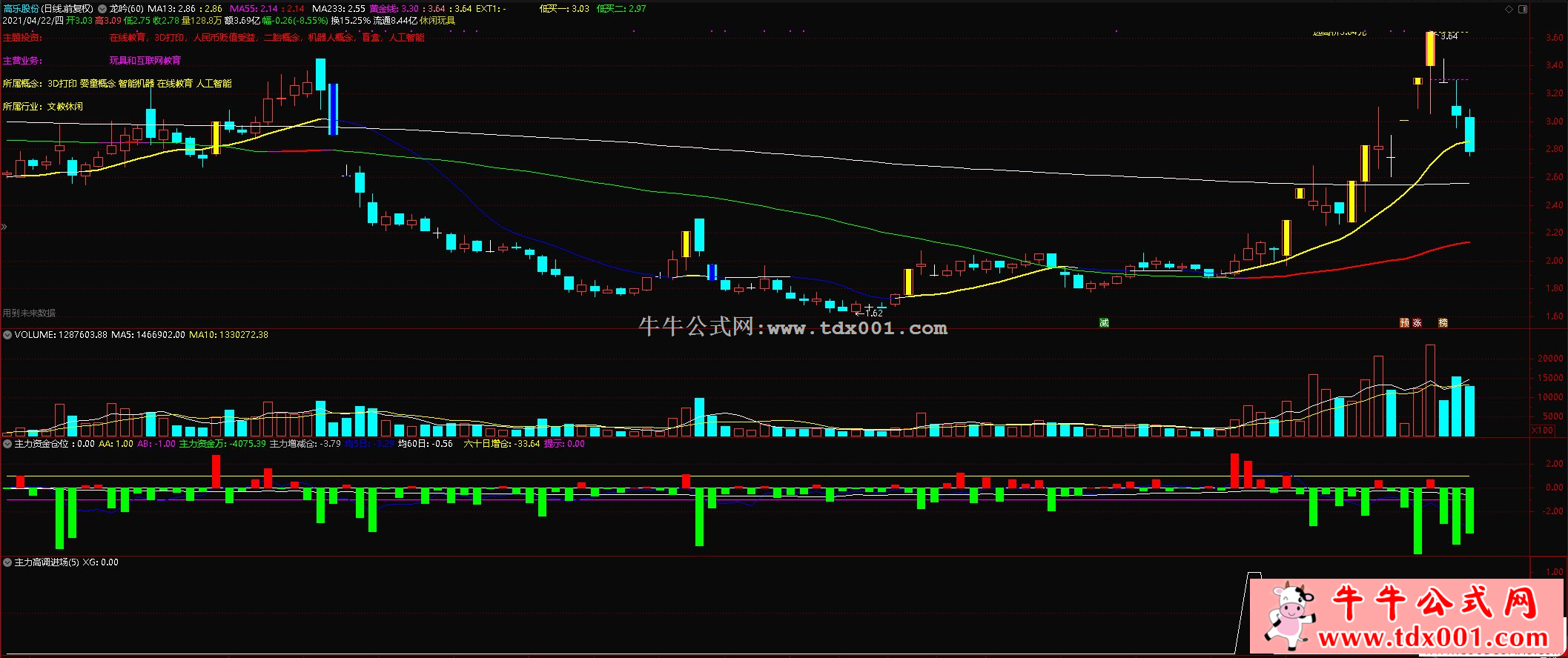This screenshot has width=1568, height=658.
Task: Click the 均60日: -0.56 value
Action: coord(426,444)
